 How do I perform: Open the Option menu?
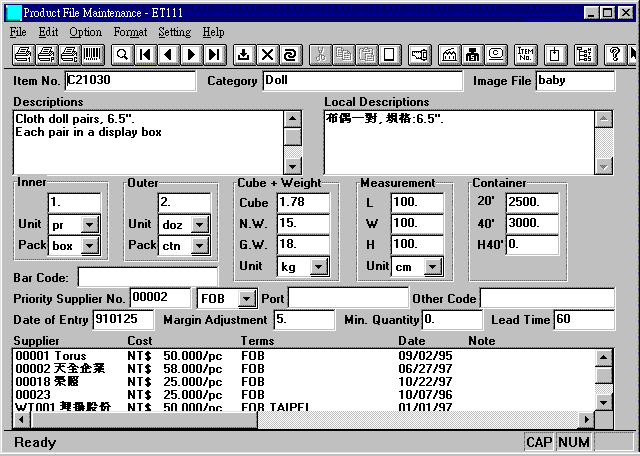85,32
